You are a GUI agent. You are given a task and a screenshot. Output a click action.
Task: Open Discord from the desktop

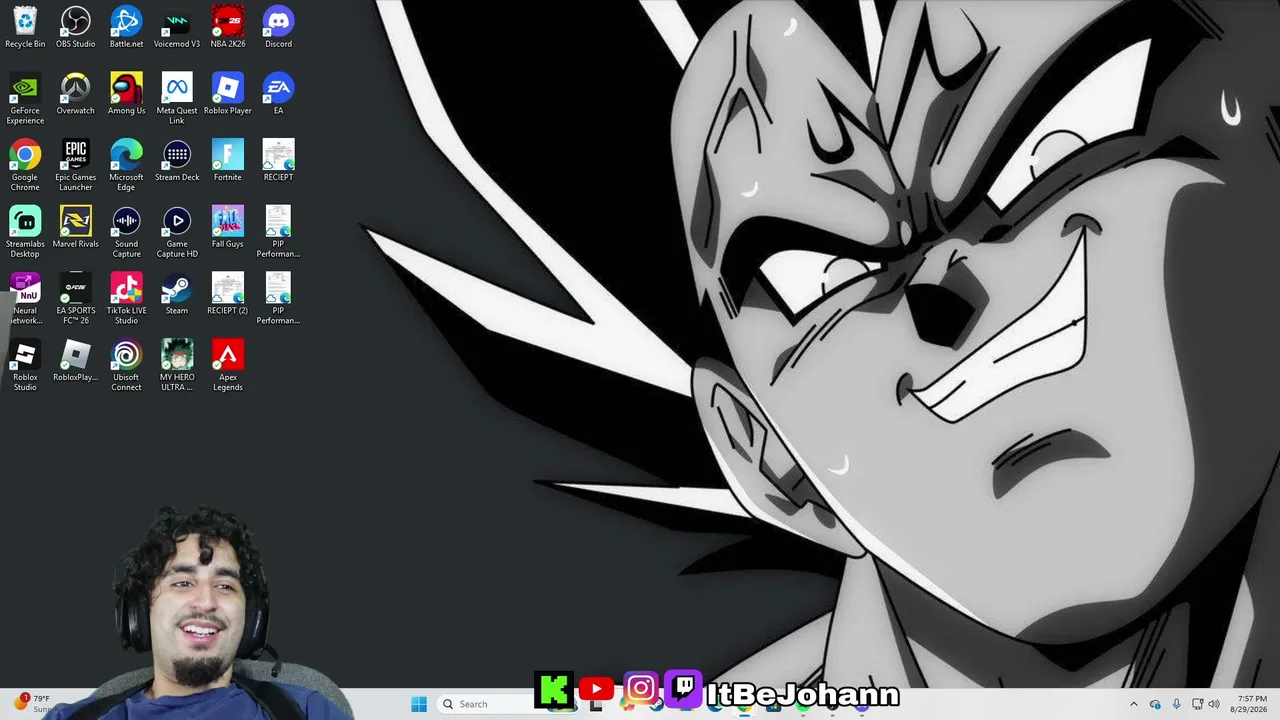(278, 27)
